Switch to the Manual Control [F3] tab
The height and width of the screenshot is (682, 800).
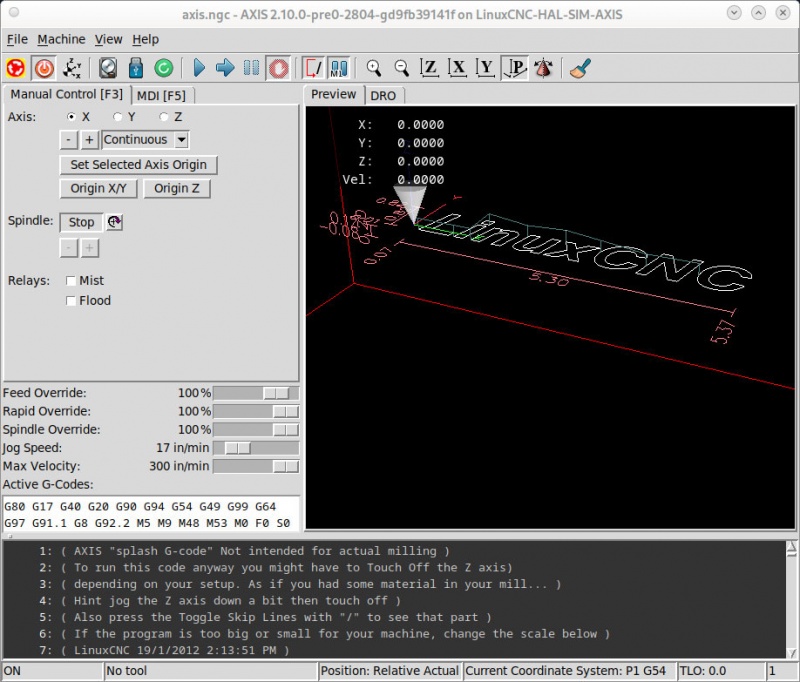pos(67,94)
